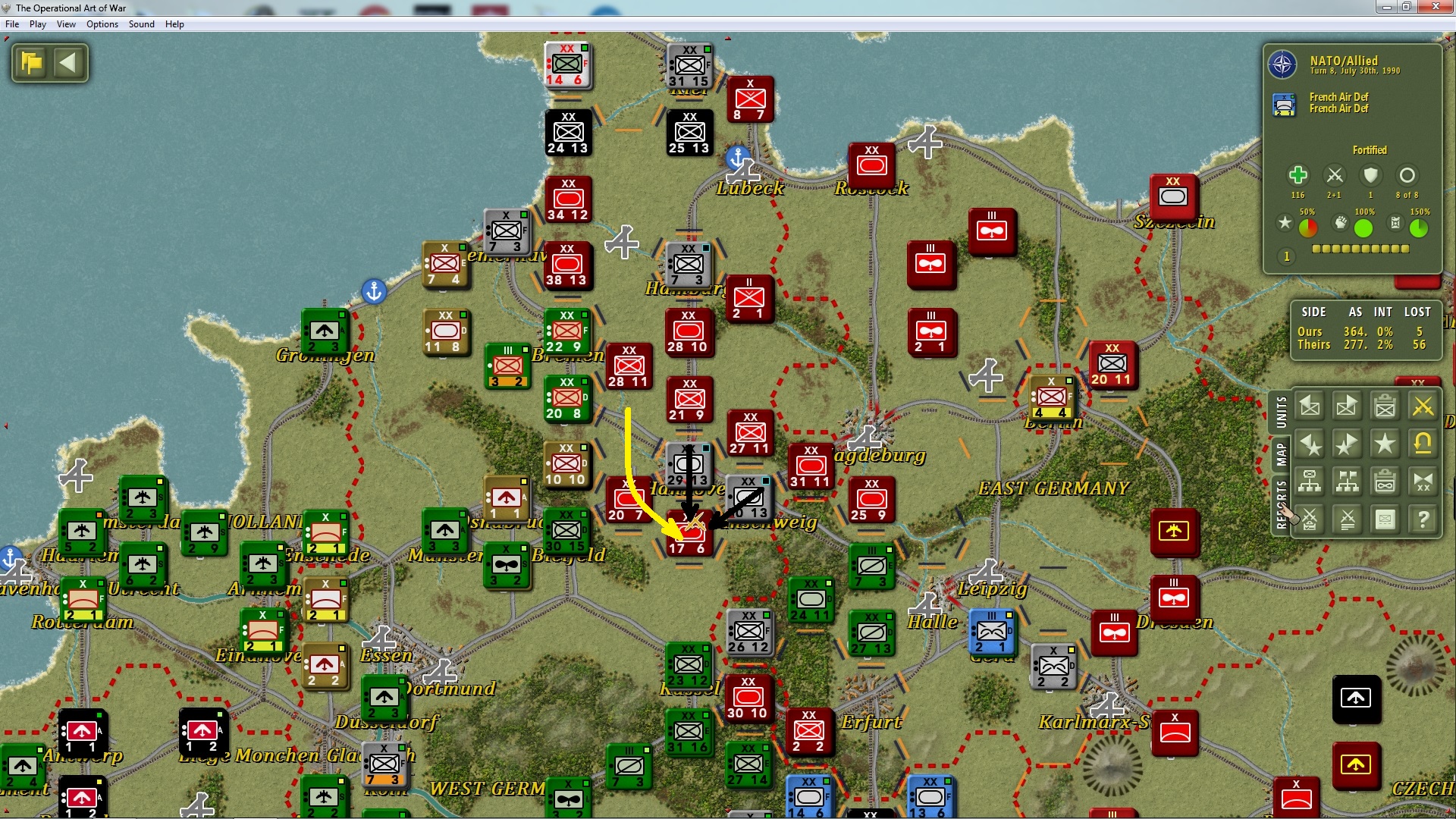Select the red armor unit at Rostock
Screen dimensions: 1456x819
872,166
